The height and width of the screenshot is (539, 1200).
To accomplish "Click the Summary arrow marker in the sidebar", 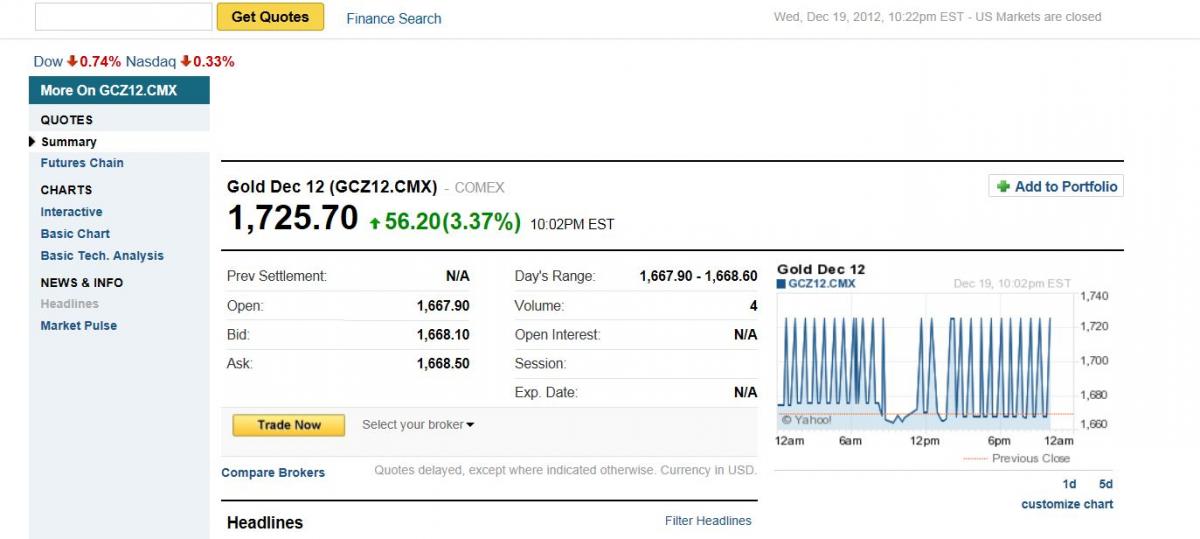I will click(33, 142).
